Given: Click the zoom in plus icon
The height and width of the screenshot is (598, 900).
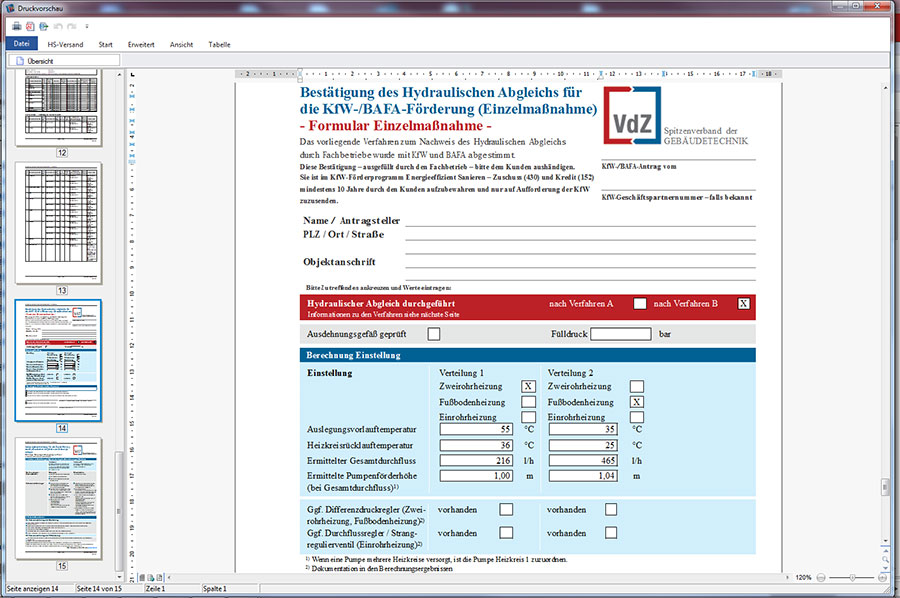Looking at the screenshot, I should [x=882, y=578].
